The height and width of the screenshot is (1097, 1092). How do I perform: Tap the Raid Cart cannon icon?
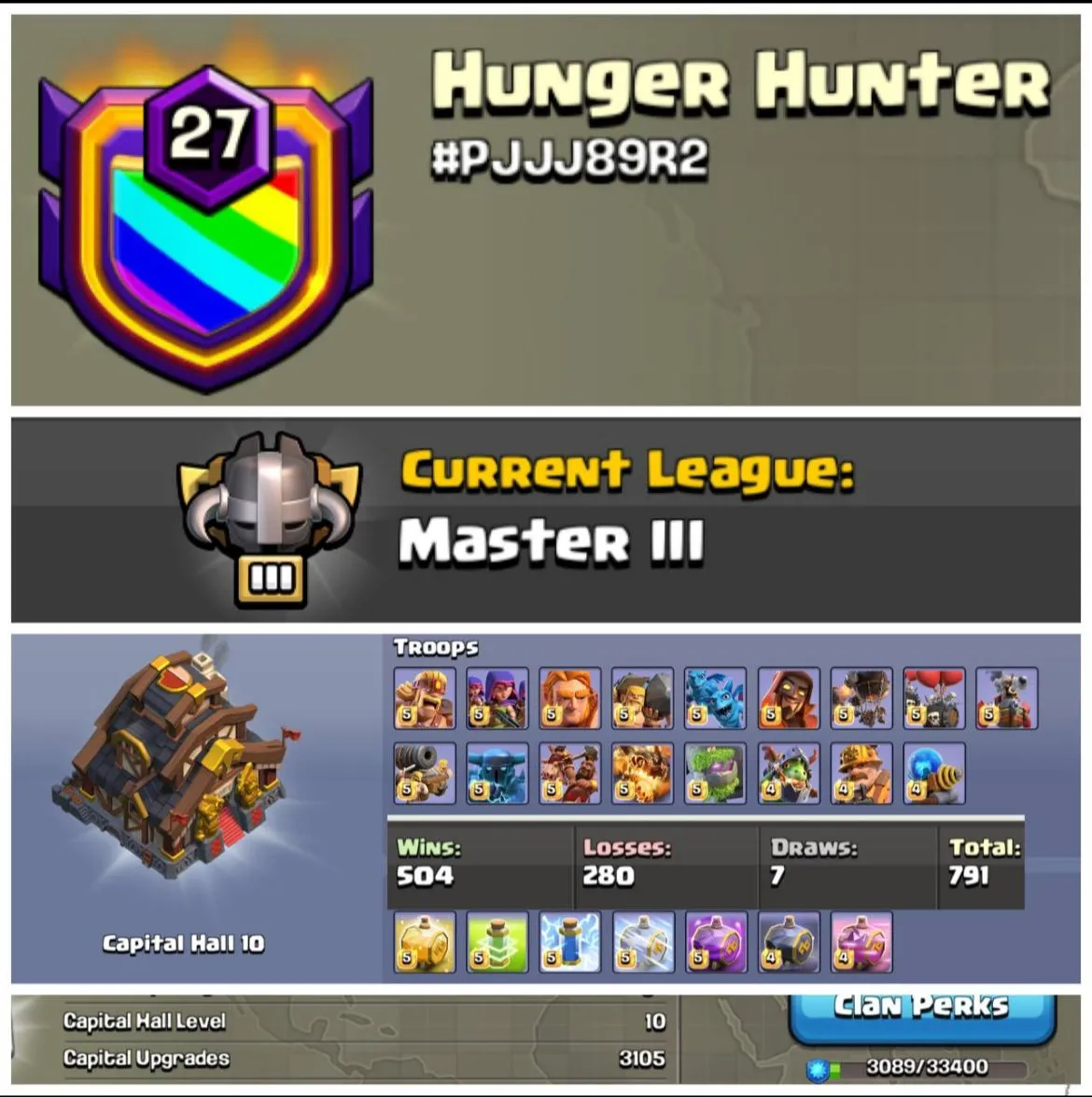click(425, 773)
